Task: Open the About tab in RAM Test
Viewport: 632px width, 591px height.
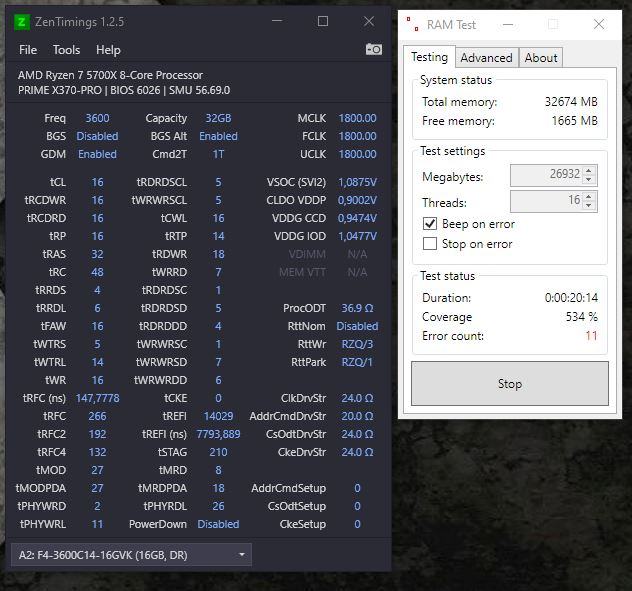Action: [541, 58]
